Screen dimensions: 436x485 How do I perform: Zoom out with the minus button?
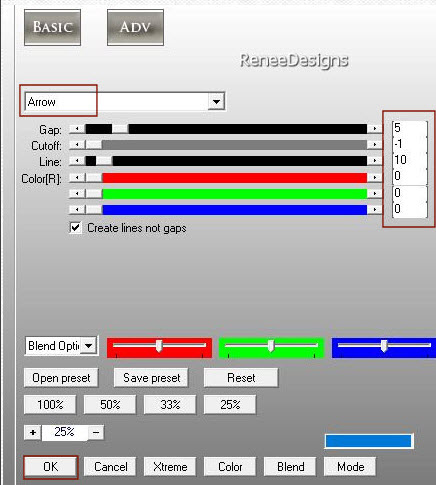pyautogui.click(x=96, y=432)
